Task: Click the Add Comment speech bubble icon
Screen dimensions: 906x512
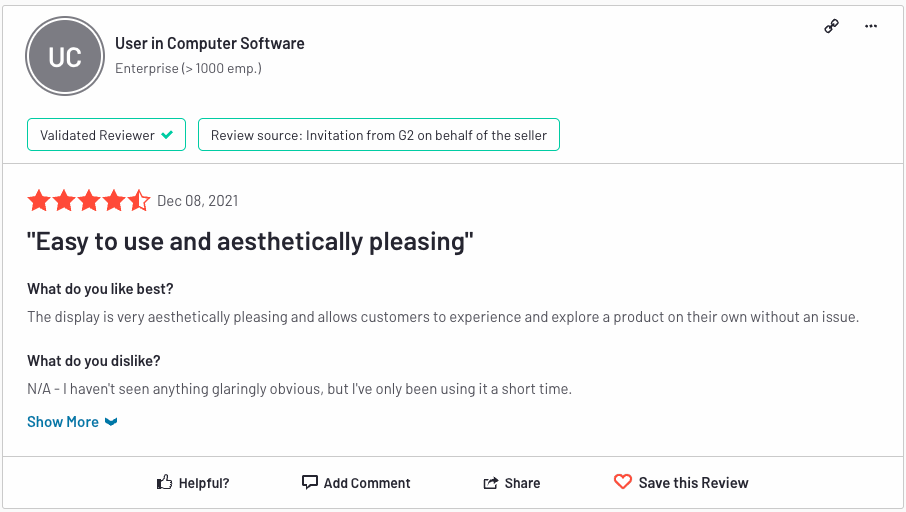Action: click(x=310, y=482)
